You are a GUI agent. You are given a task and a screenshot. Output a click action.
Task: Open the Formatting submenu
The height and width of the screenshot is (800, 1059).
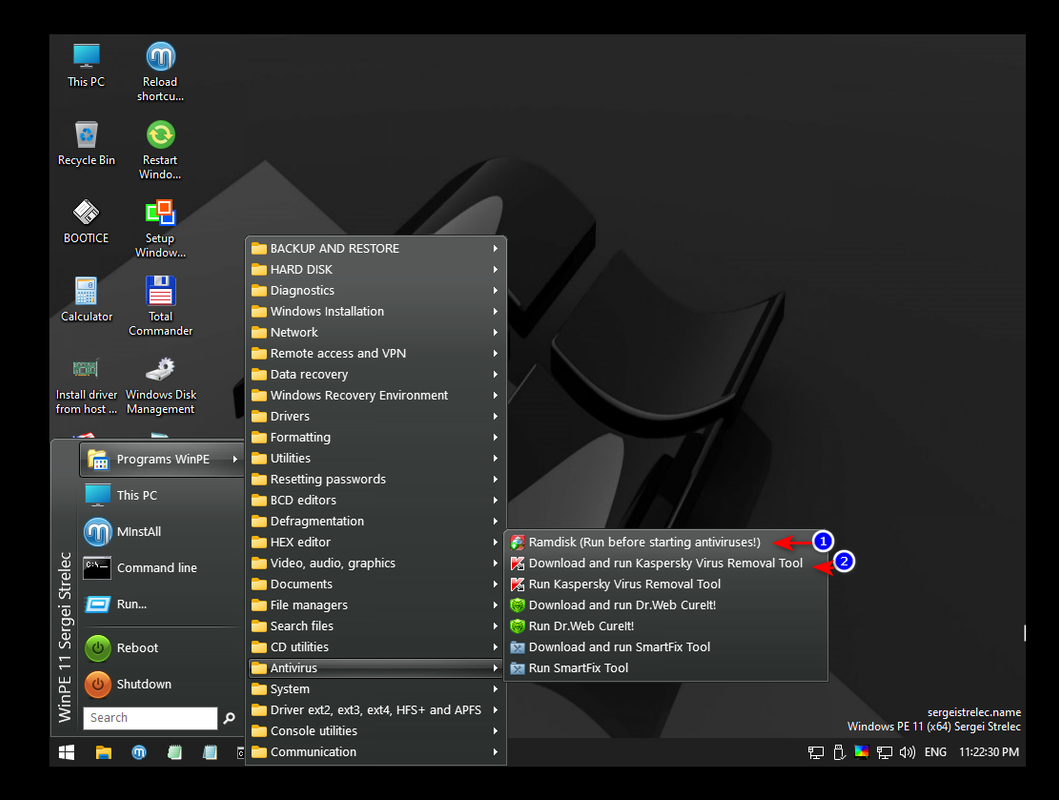[376, 437]
